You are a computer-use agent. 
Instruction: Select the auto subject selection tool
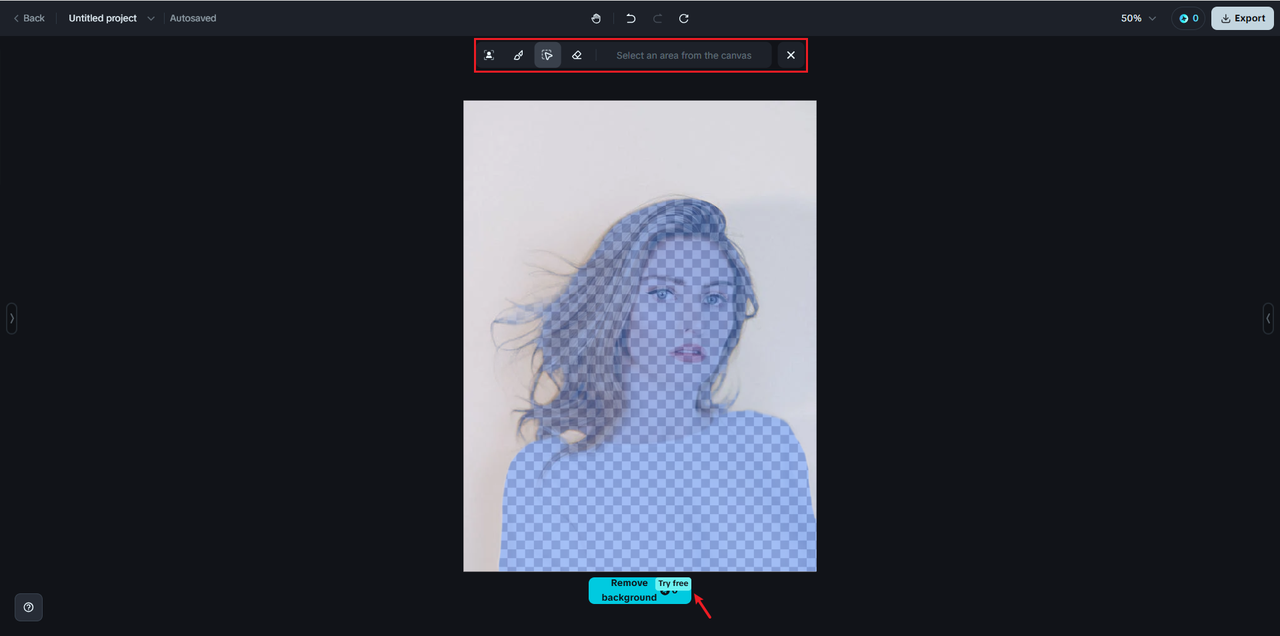click(x=489, y=55)
